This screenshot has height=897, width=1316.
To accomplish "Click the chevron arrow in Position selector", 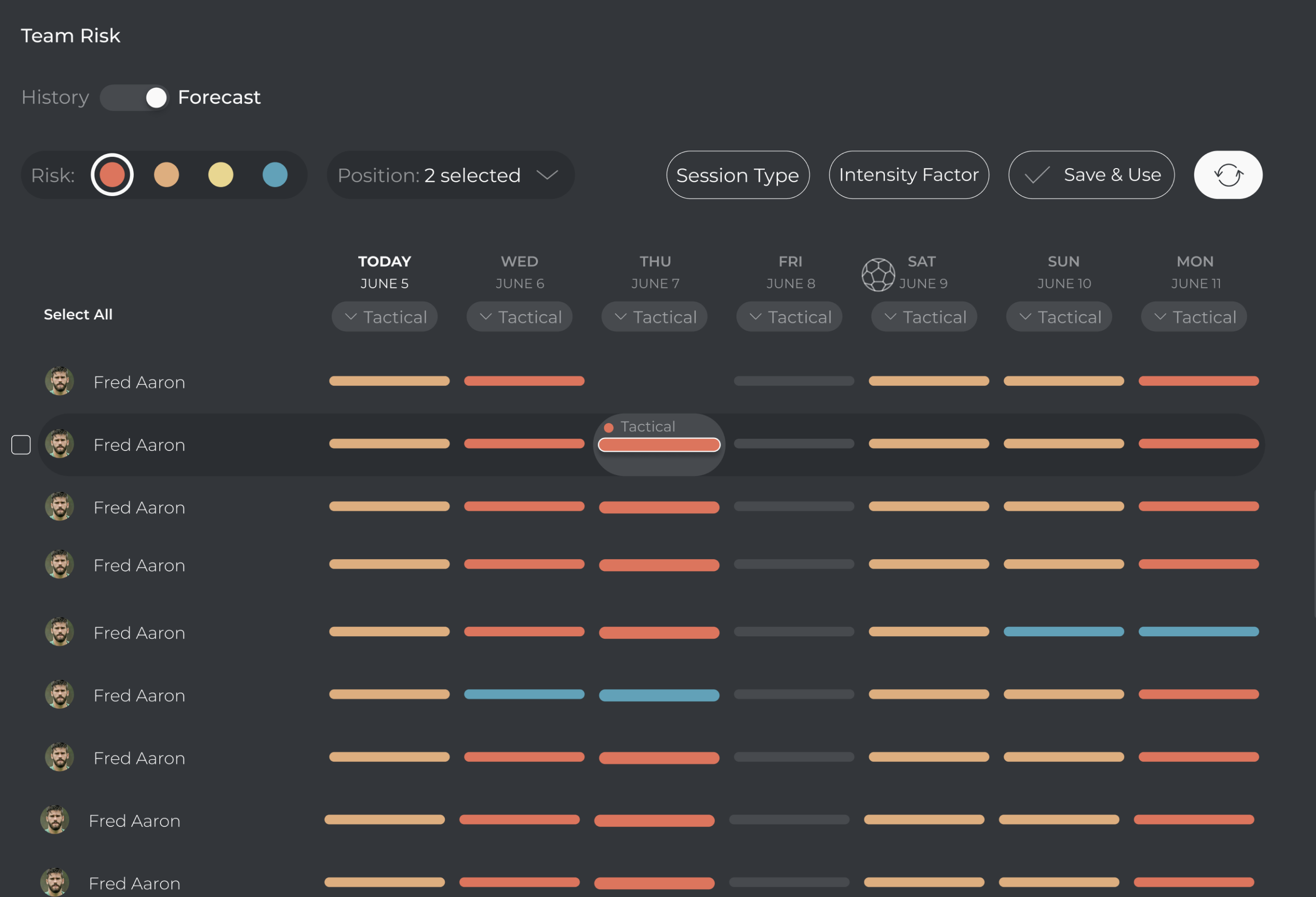I will point(547,175).
